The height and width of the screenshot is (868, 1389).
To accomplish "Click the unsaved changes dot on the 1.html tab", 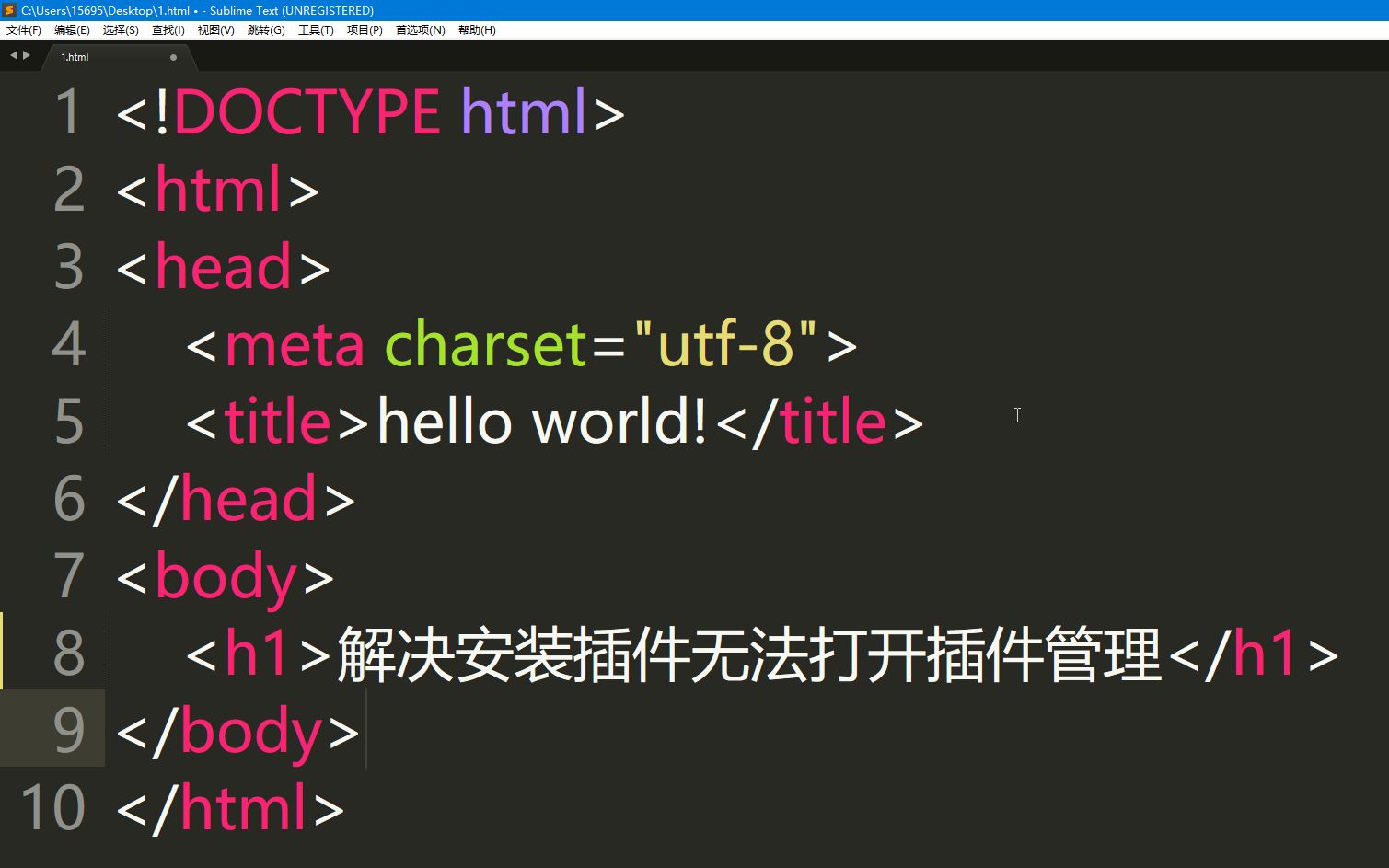I will pos(172,56).
